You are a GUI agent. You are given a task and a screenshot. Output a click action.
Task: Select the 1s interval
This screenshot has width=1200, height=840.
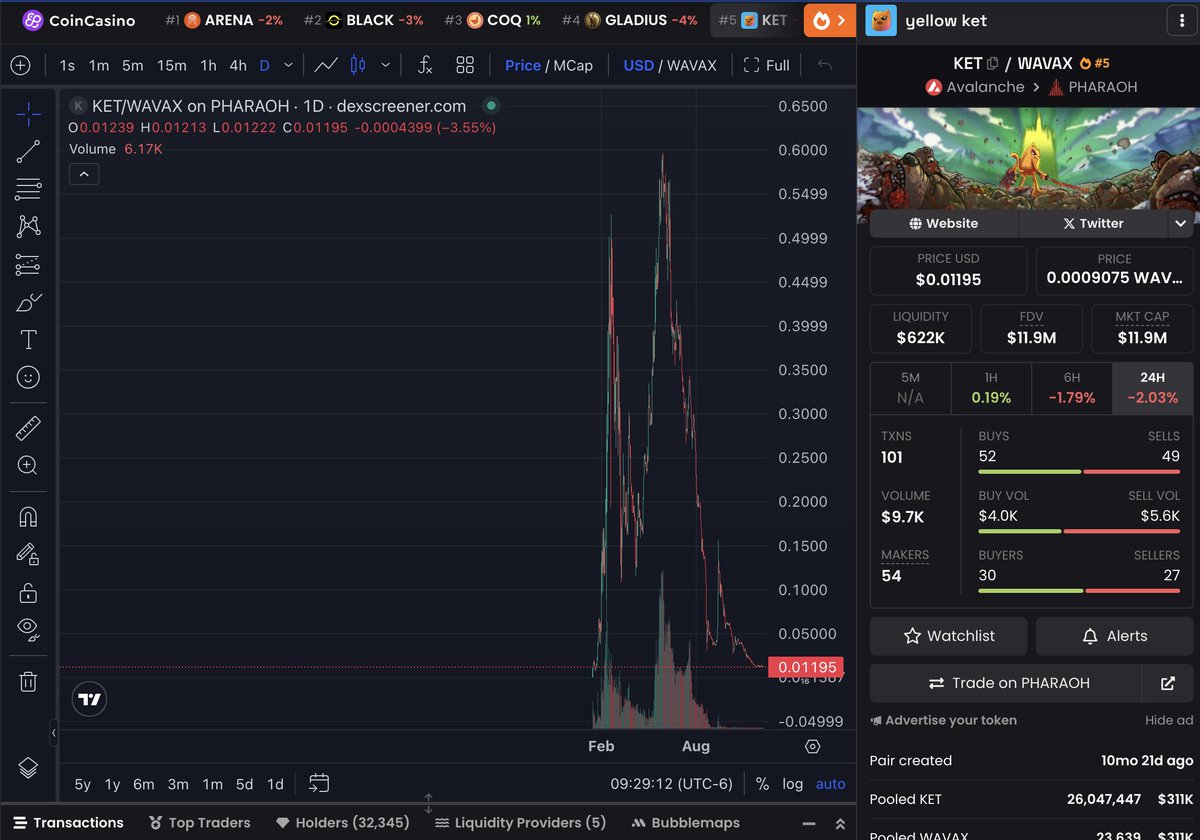click(67, 65)
